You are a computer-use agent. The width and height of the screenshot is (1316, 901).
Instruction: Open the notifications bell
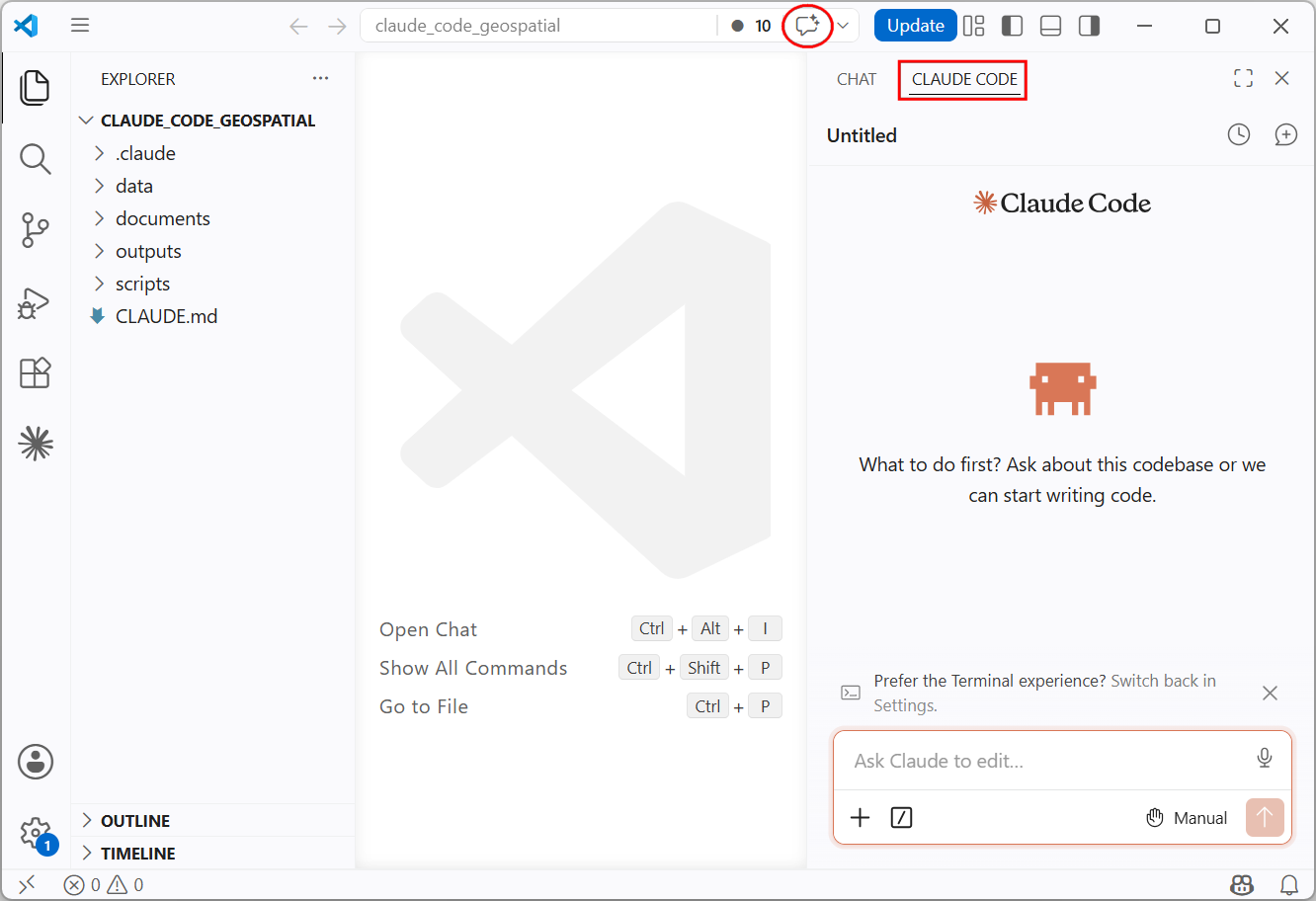(x=1289, y=884)
